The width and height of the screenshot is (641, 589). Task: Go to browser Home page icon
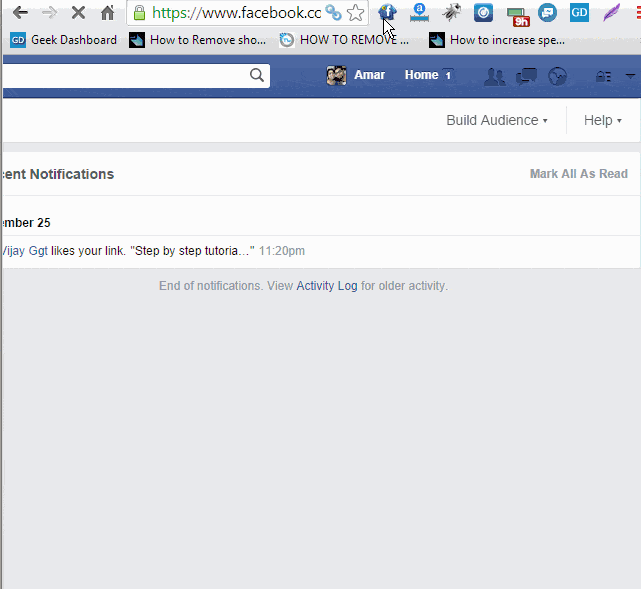point(108,13)
